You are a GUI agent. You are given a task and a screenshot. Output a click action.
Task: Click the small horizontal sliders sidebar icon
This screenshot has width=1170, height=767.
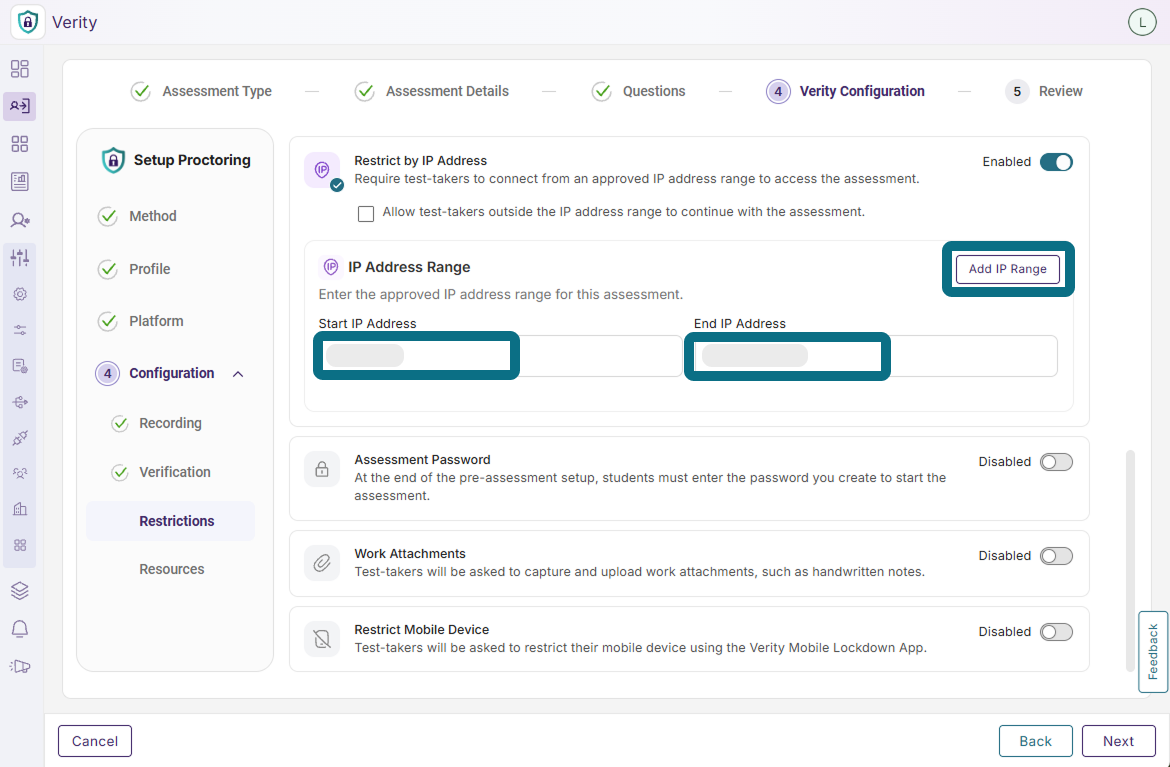(x=20, y=330)
